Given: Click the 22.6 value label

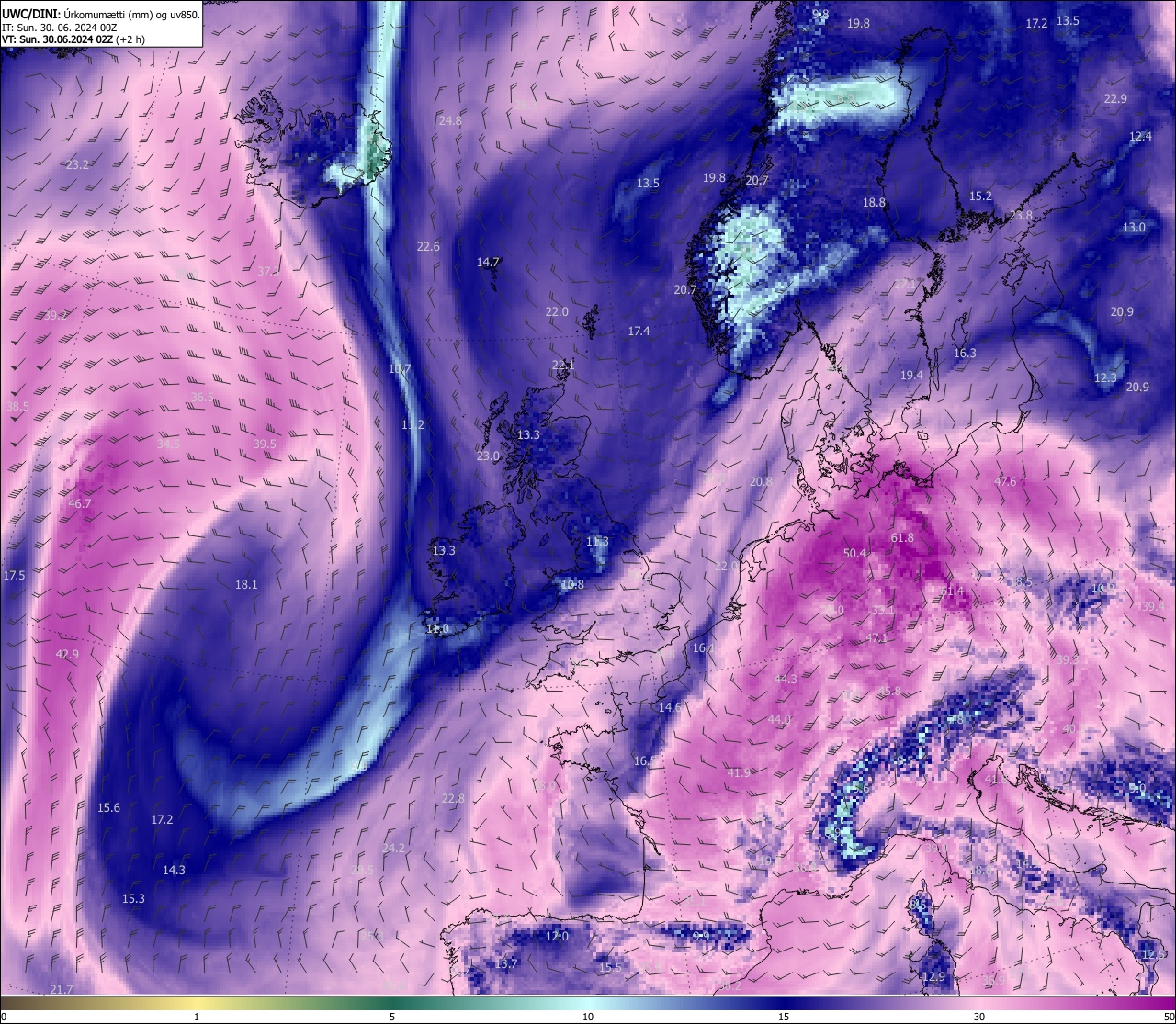Looking at the screenshot, I should 428,246.
